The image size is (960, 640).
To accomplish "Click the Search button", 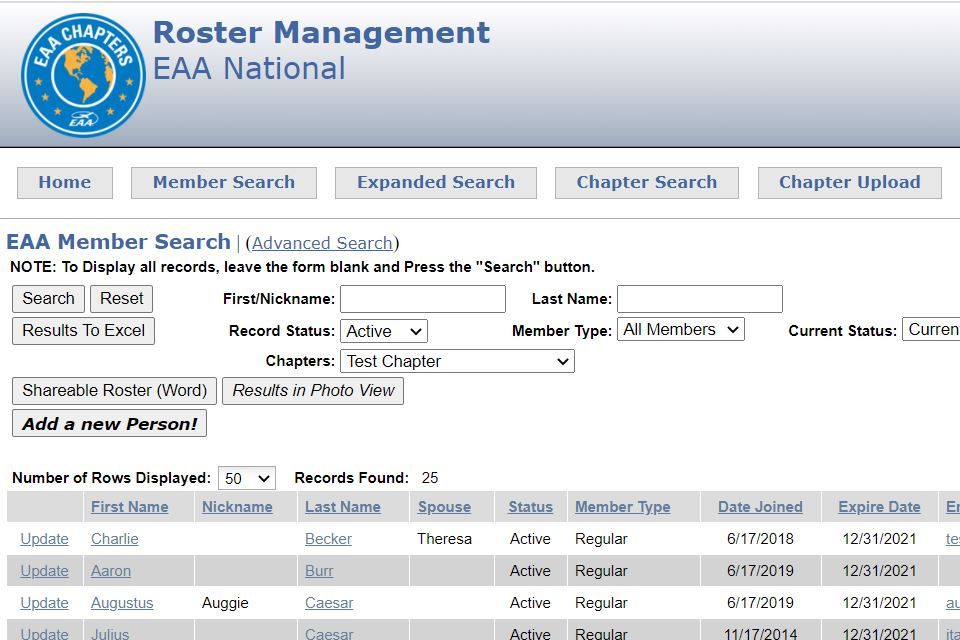I will point(47,298).
